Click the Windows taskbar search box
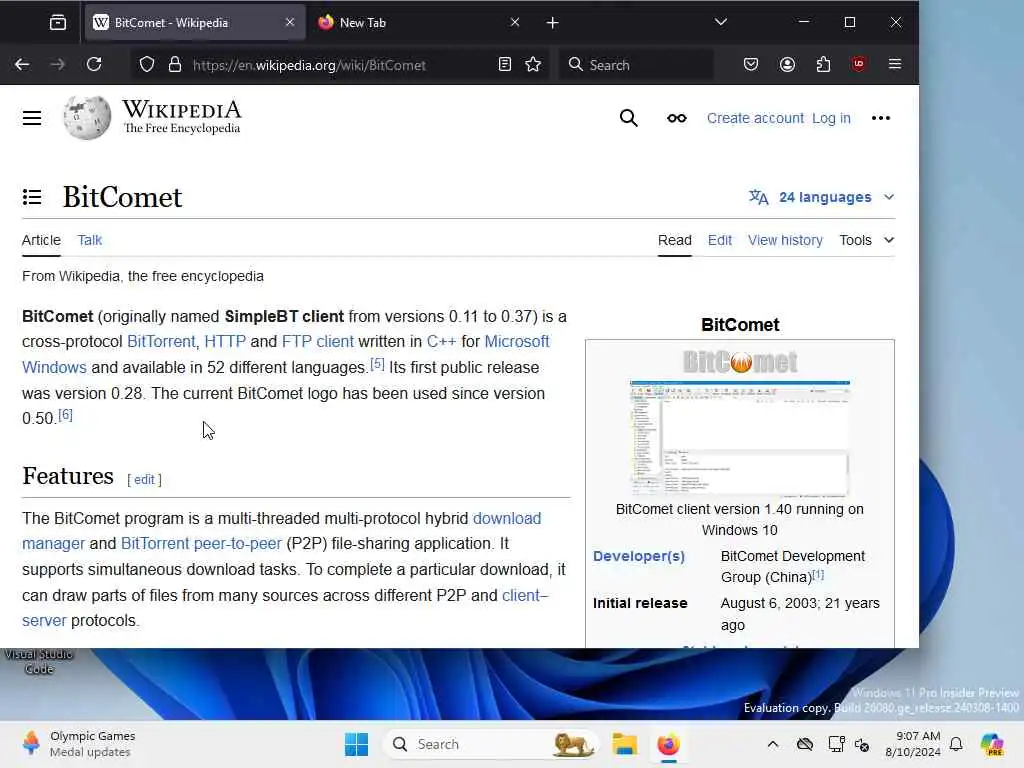1024x768 pixels. pos(491,744)
